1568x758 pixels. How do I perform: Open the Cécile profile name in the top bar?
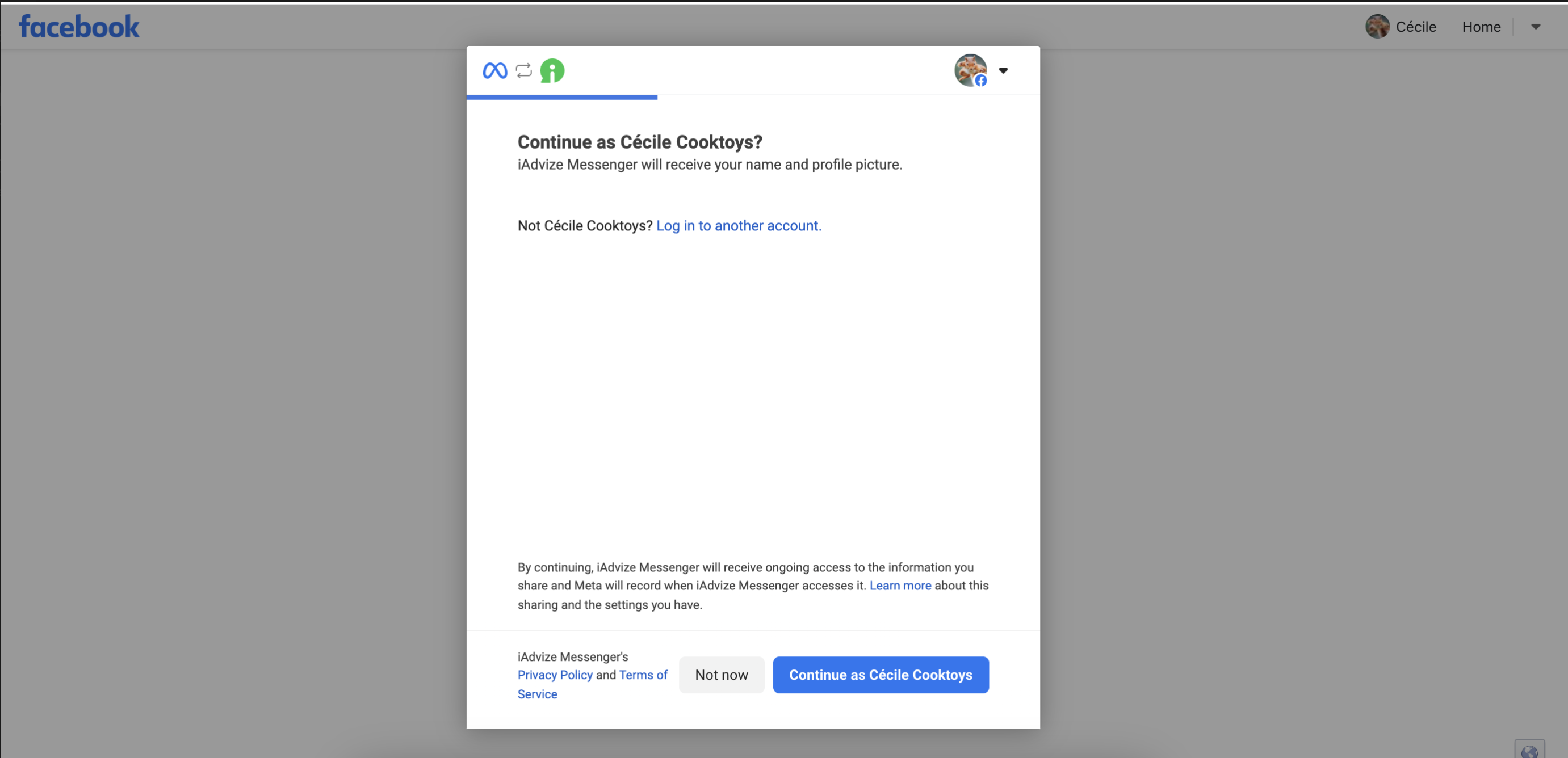click(x=1416, y=27)
